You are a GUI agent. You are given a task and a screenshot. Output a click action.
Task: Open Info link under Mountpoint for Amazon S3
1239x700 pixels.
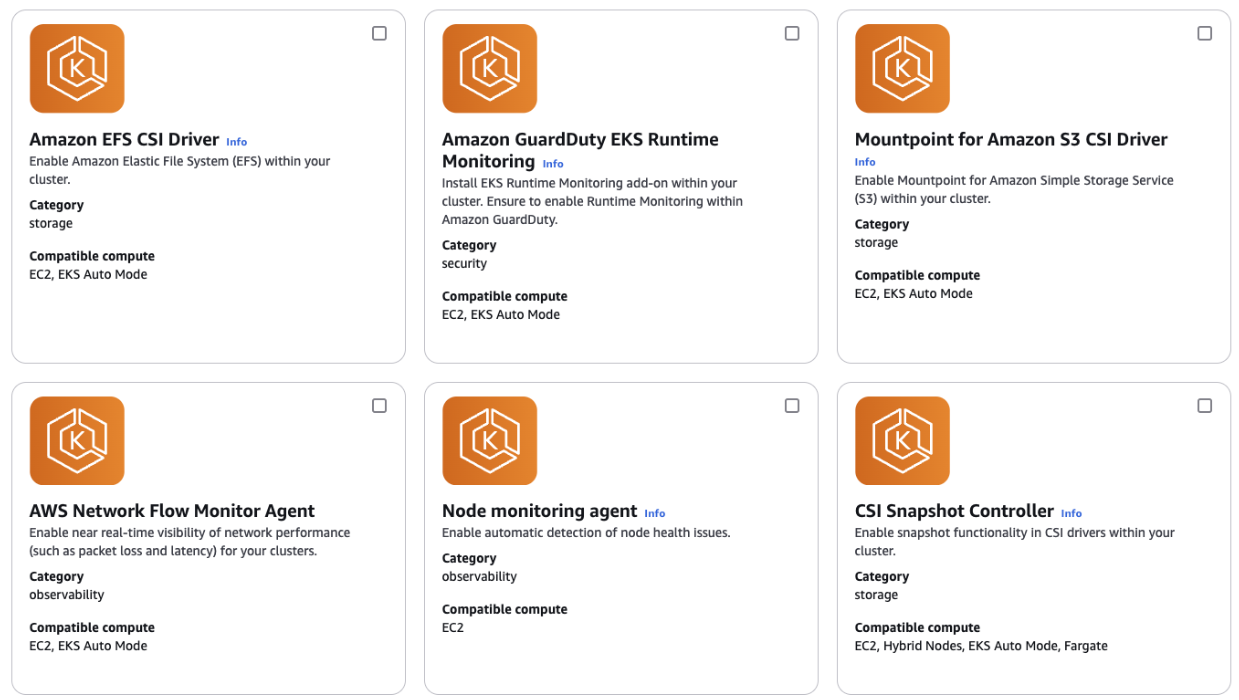865,162
